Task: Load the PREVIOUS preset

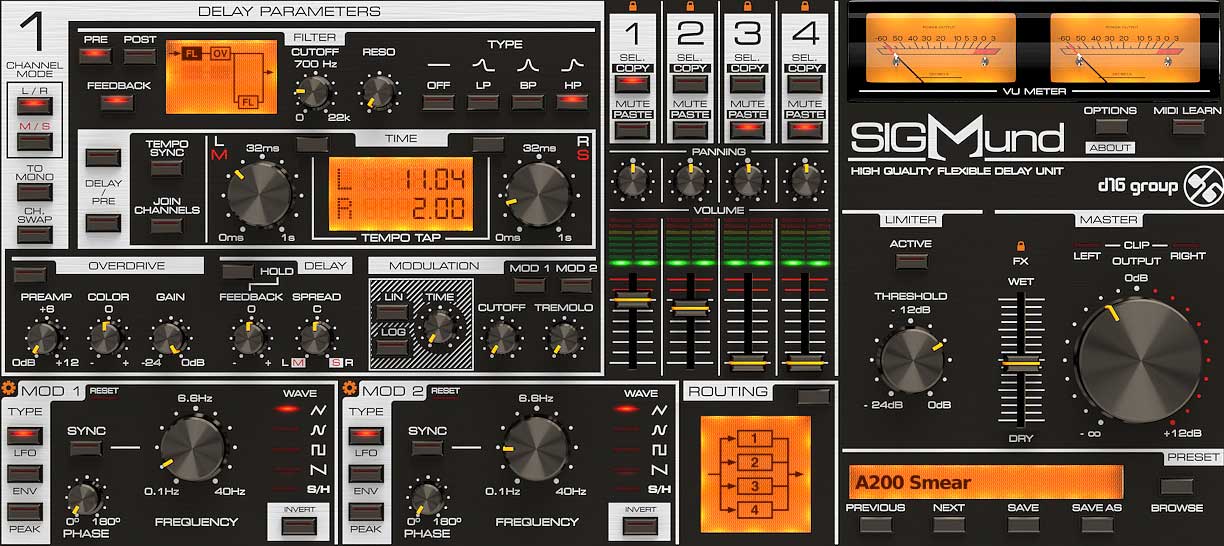Action: coord(874,524)
